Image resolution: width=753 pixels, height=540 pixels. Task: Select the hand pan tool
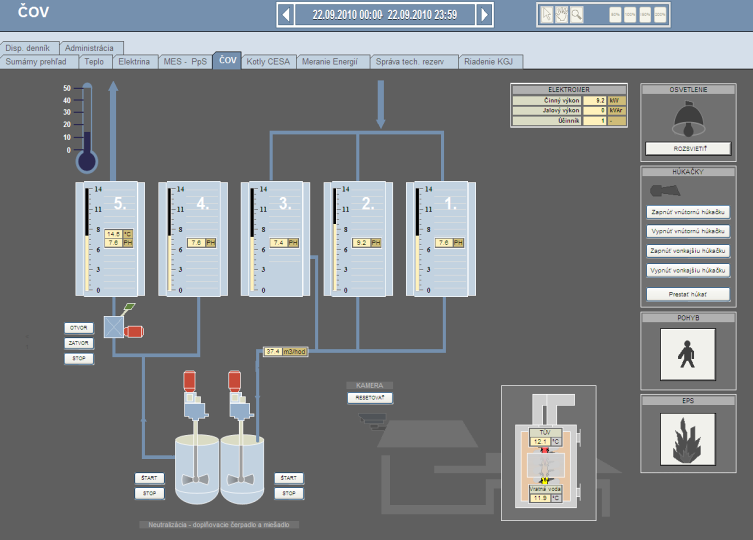click(561, 14)
